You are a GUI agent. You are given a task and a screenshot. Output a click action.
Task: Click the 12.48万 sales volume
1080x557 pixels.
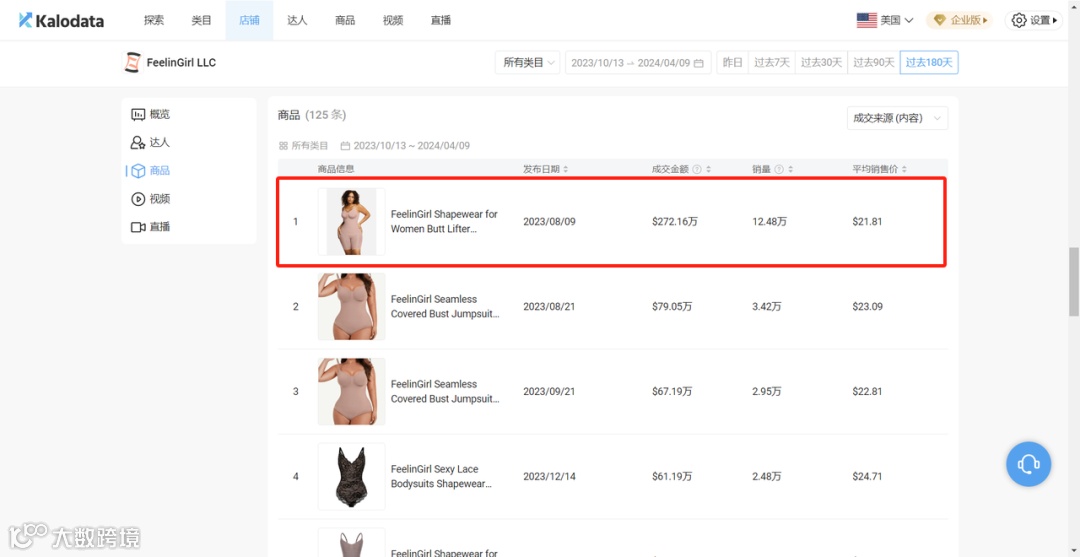click(770, 222)
